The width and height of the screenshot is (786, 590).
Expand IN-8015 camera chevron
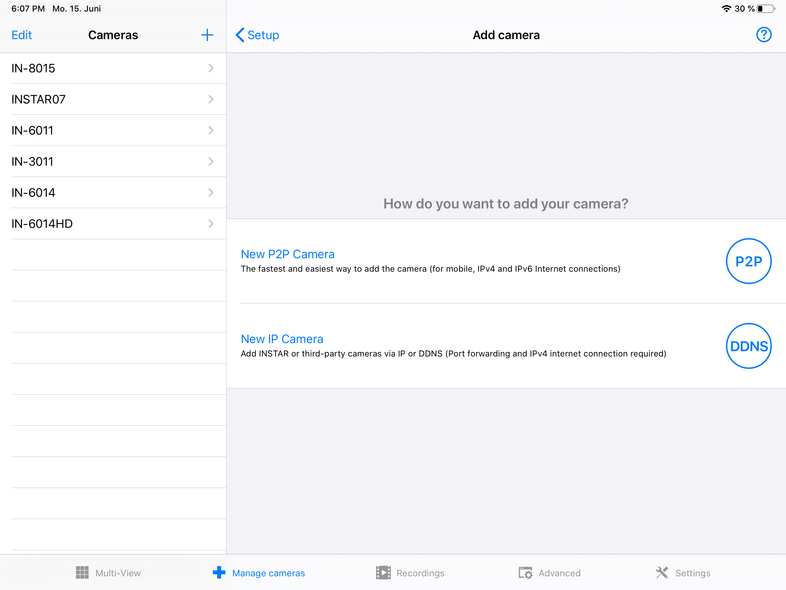(x=211, y=68)
